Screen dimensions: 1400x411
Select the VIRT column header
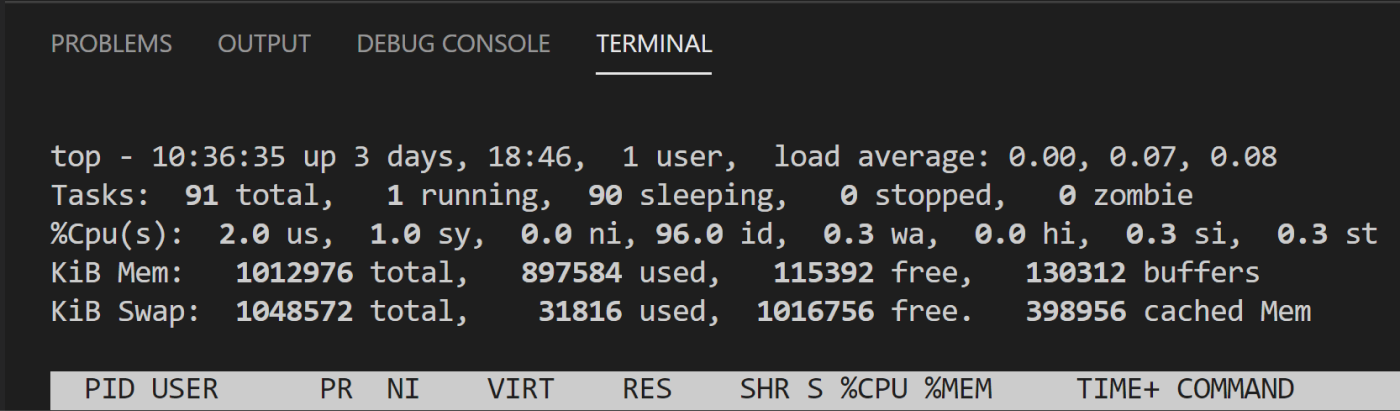click(x=520, y=388)
